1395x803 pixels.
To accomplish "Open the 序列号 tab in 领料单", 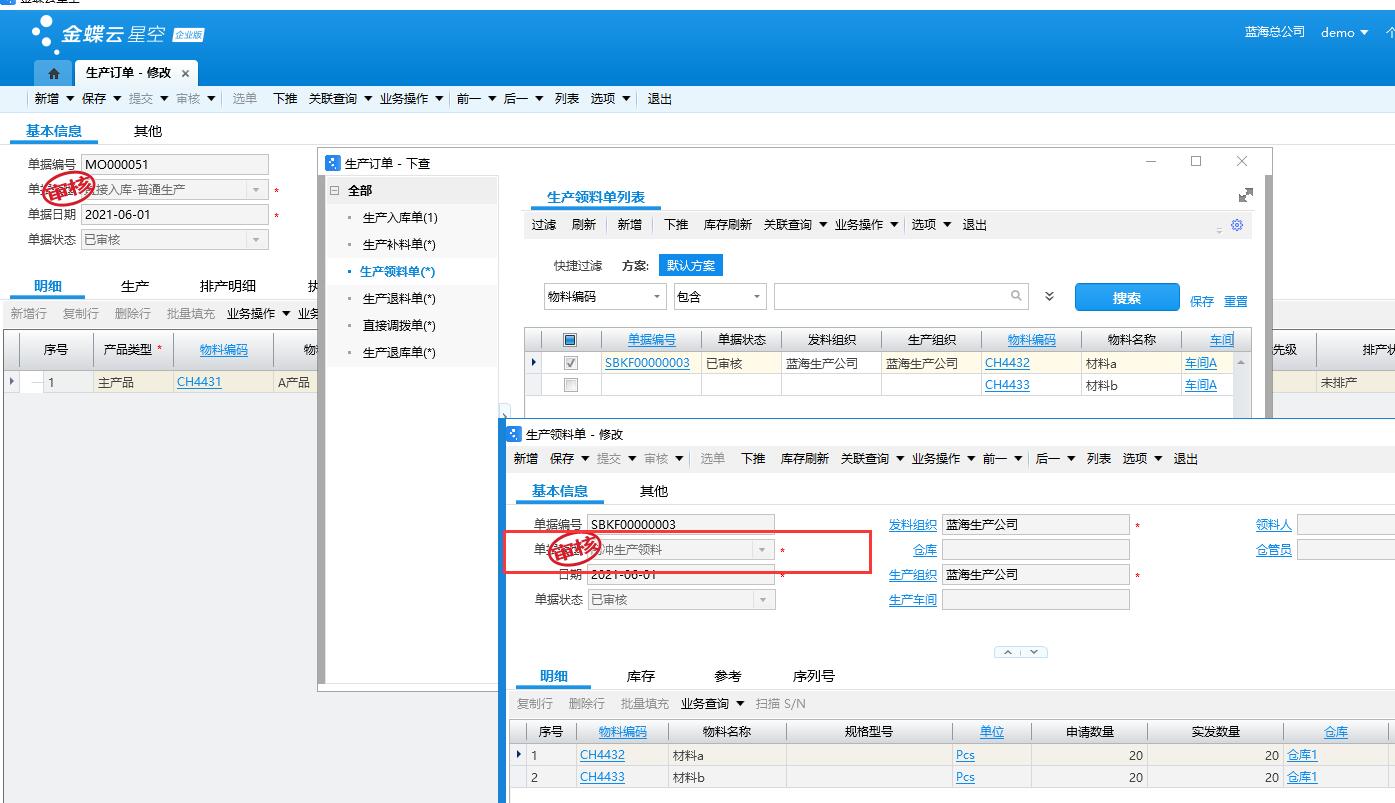I will pos(814,676).
